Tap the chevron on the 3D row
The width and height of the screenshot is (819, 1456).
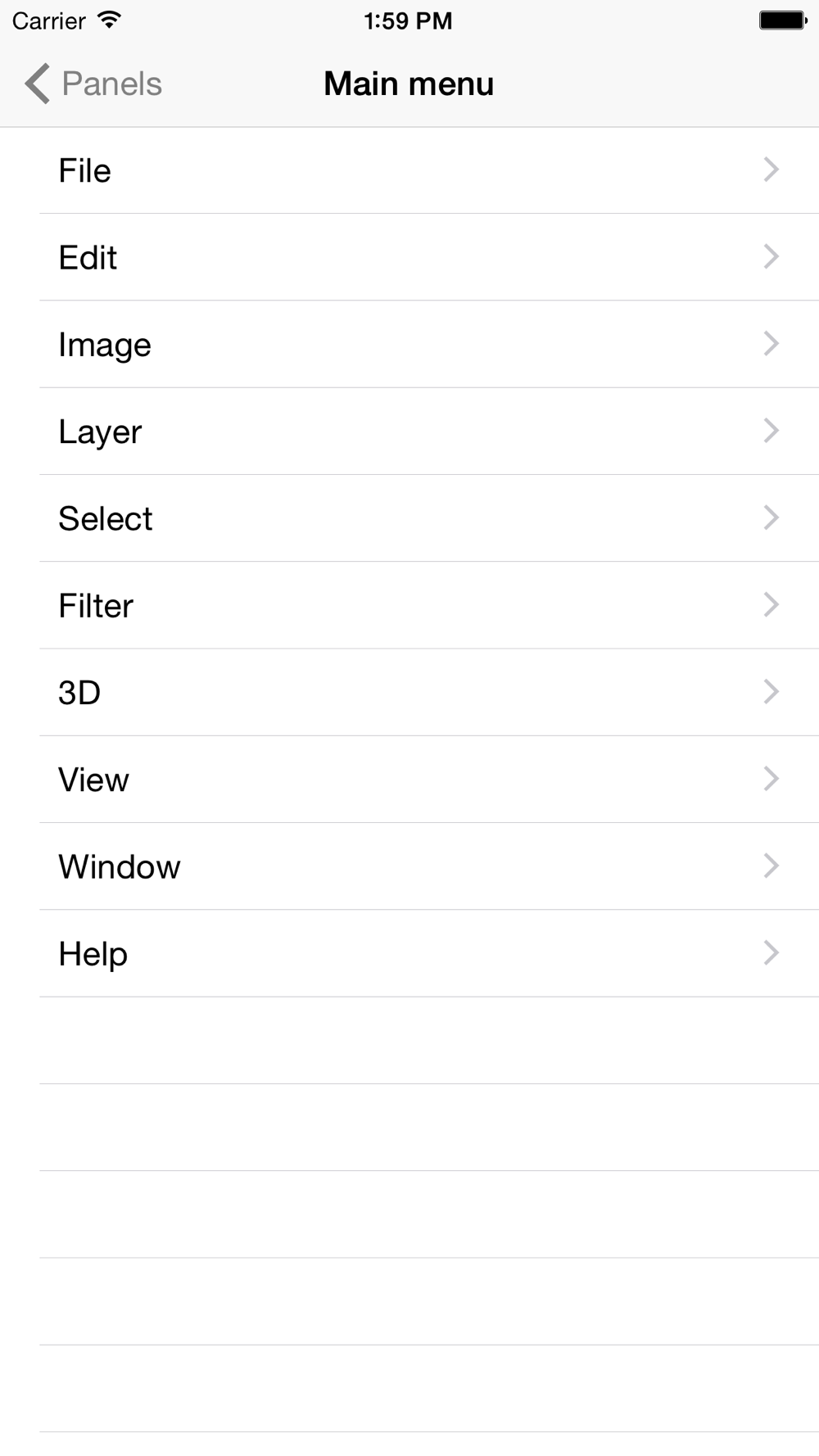(771, 691)
